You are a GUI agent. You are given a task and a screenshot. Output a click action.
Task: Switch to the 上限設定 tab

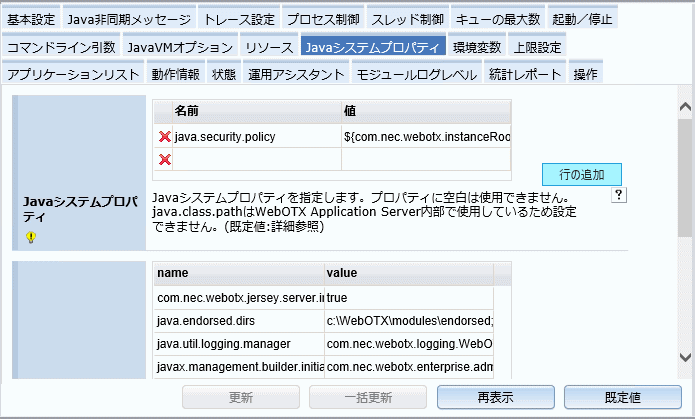(x=537, y=47)
